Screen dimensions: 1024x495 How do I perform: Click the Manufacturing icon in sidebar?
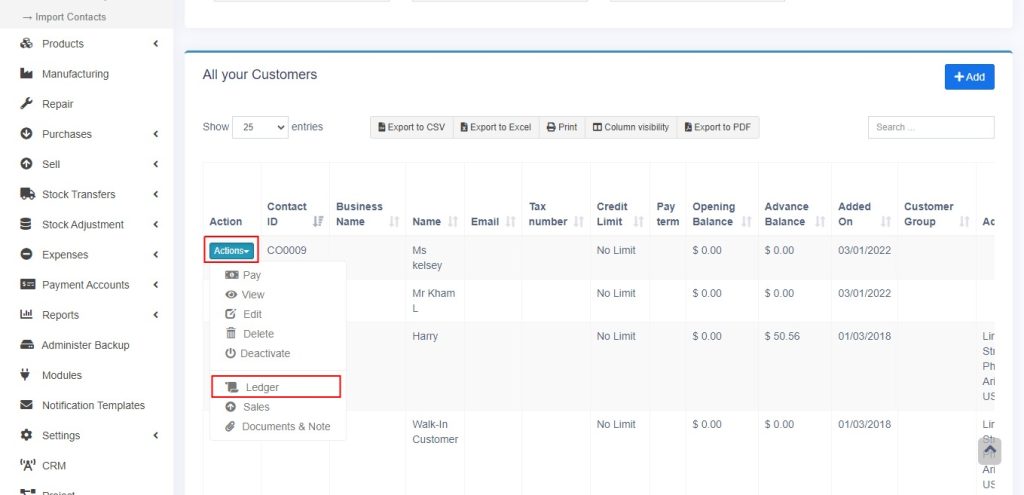(x=27, y=74)
